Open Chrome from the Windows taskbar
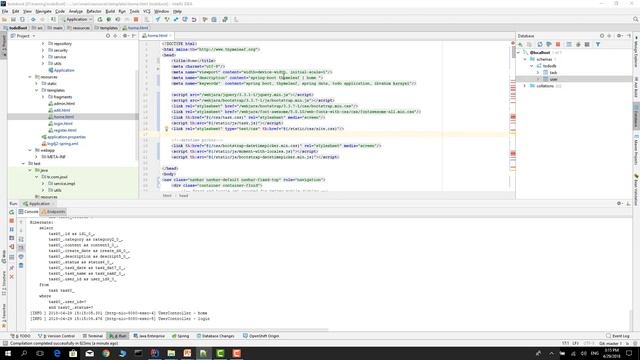The height and width of the screenshot is (360, 640). [106, 353]
